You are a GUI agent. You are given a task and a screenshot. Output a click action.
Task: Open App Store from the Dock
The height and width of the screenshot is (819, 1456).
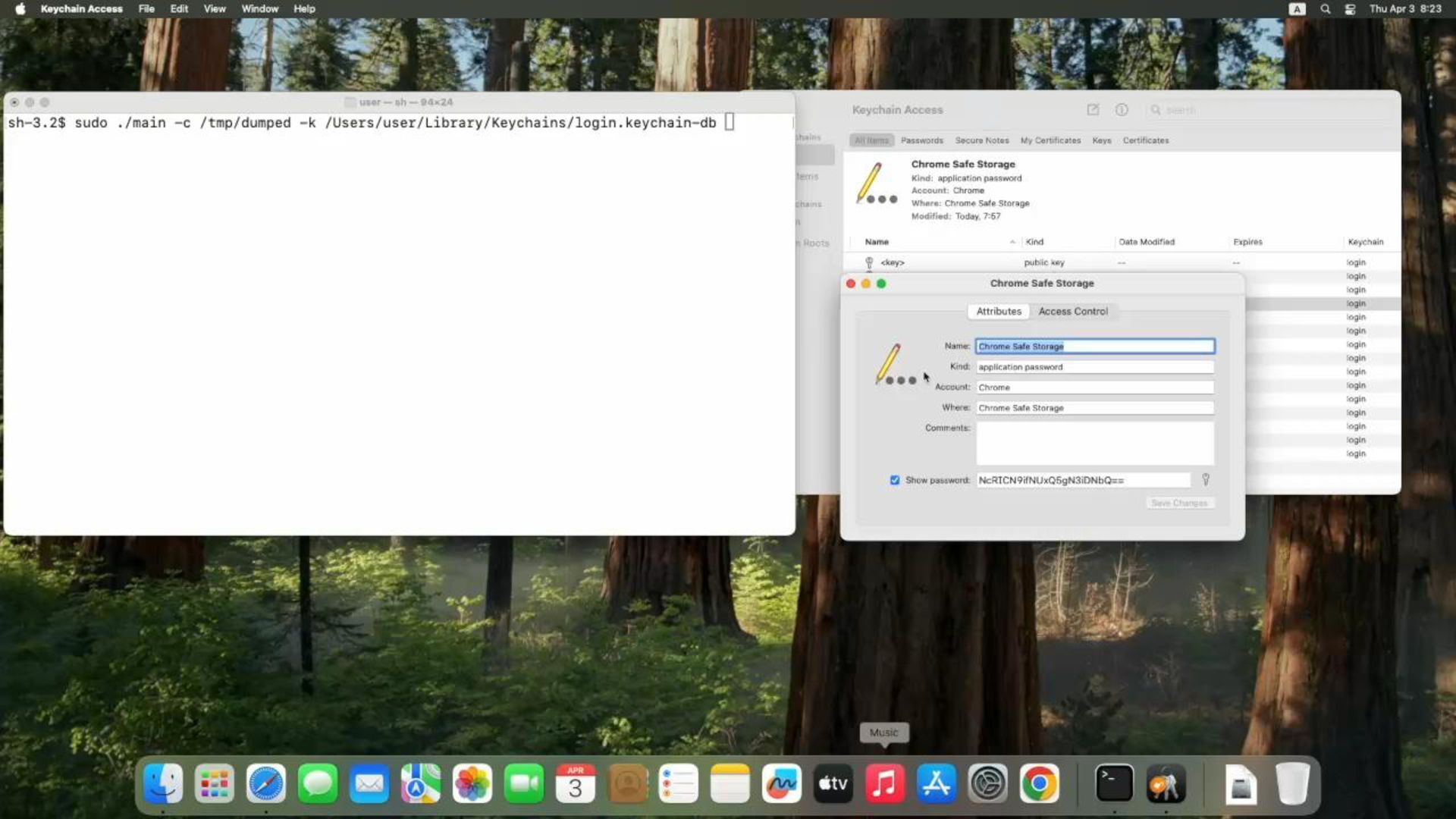(937, 783)
